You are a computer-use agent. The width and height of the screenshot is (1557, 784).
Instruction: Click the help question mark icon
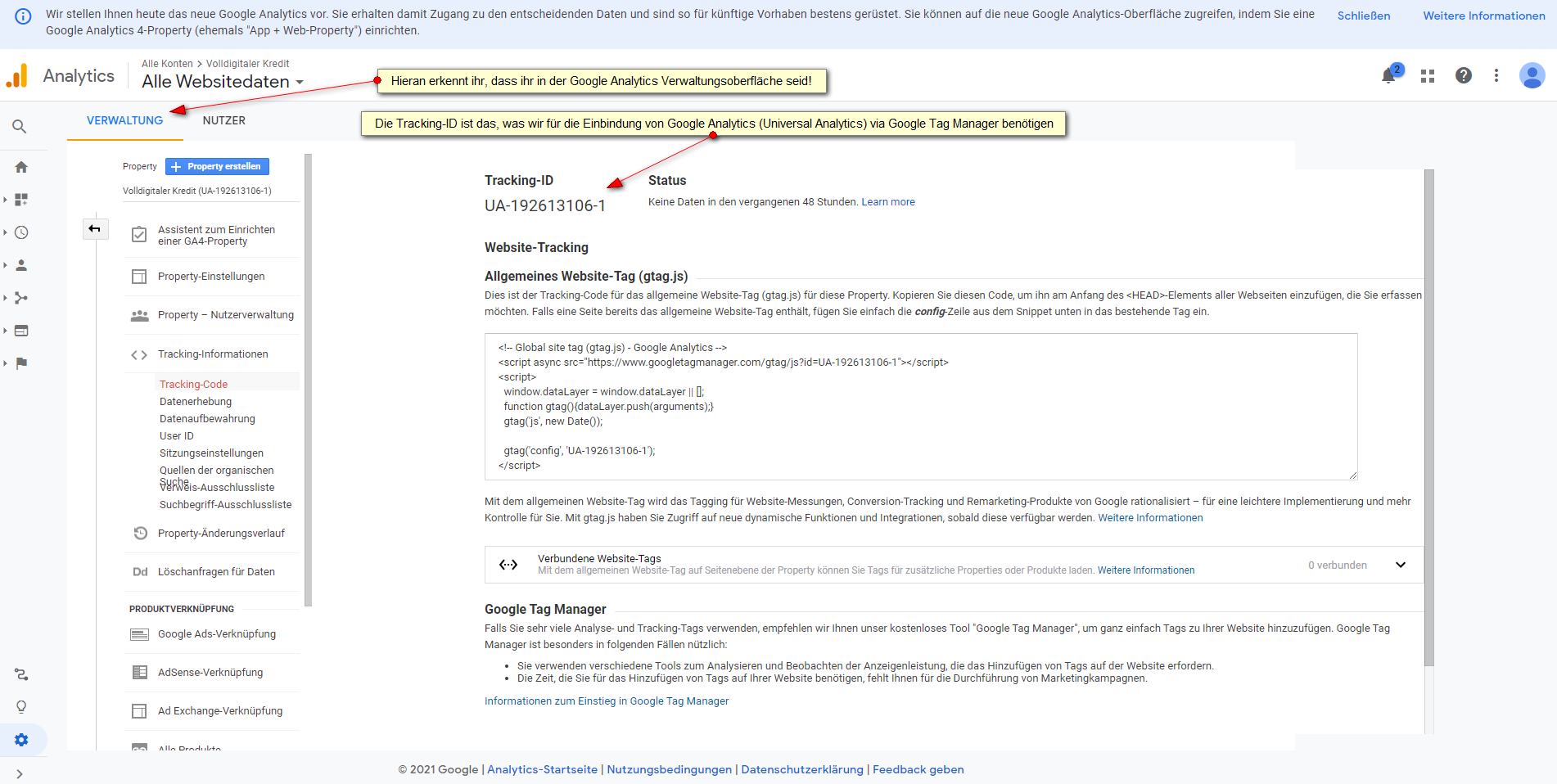pos(1464,75)
